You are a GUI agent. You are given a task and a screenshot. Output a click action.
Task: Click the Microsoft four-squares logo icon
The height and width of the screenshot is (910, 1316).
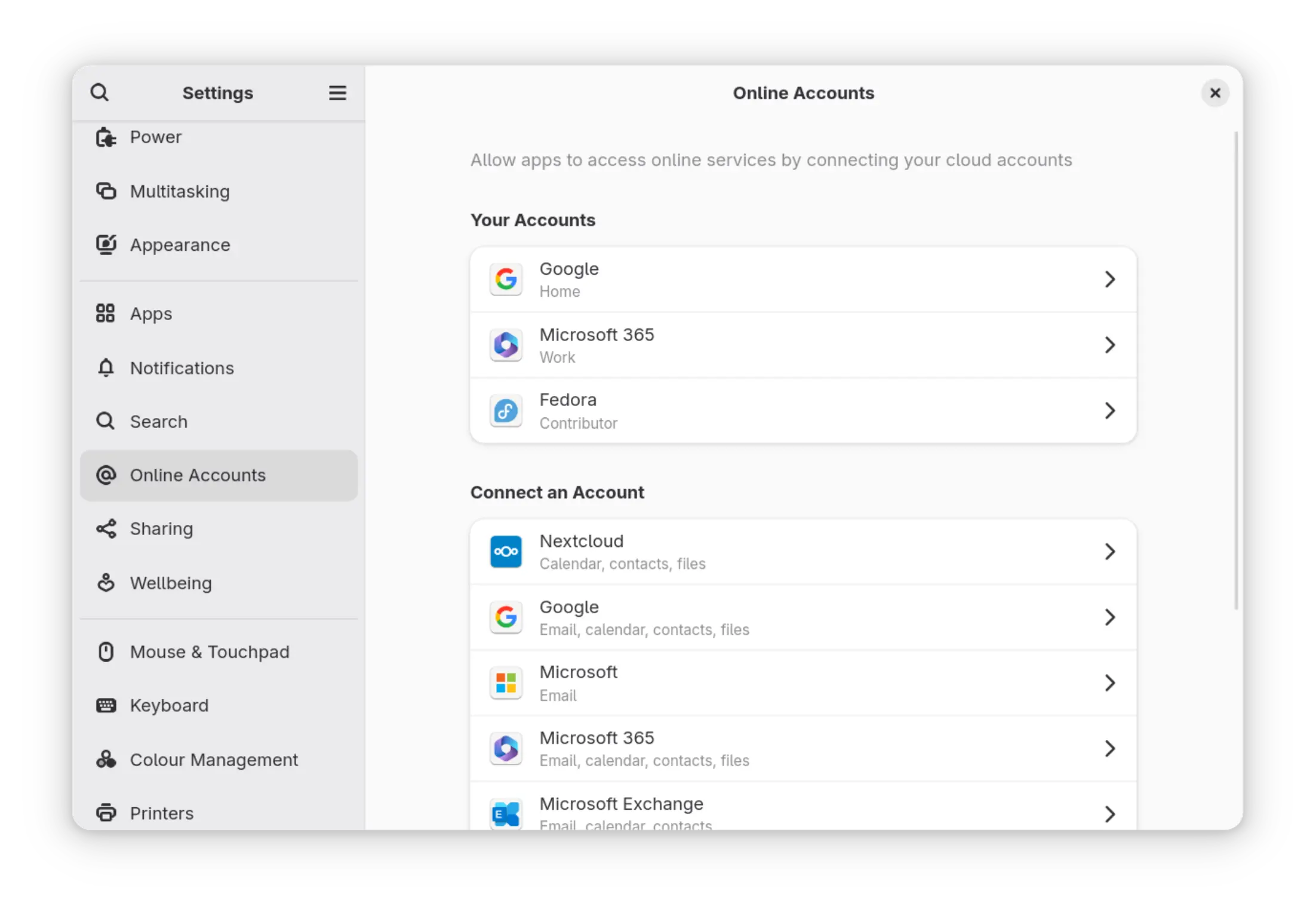point(506,682)
